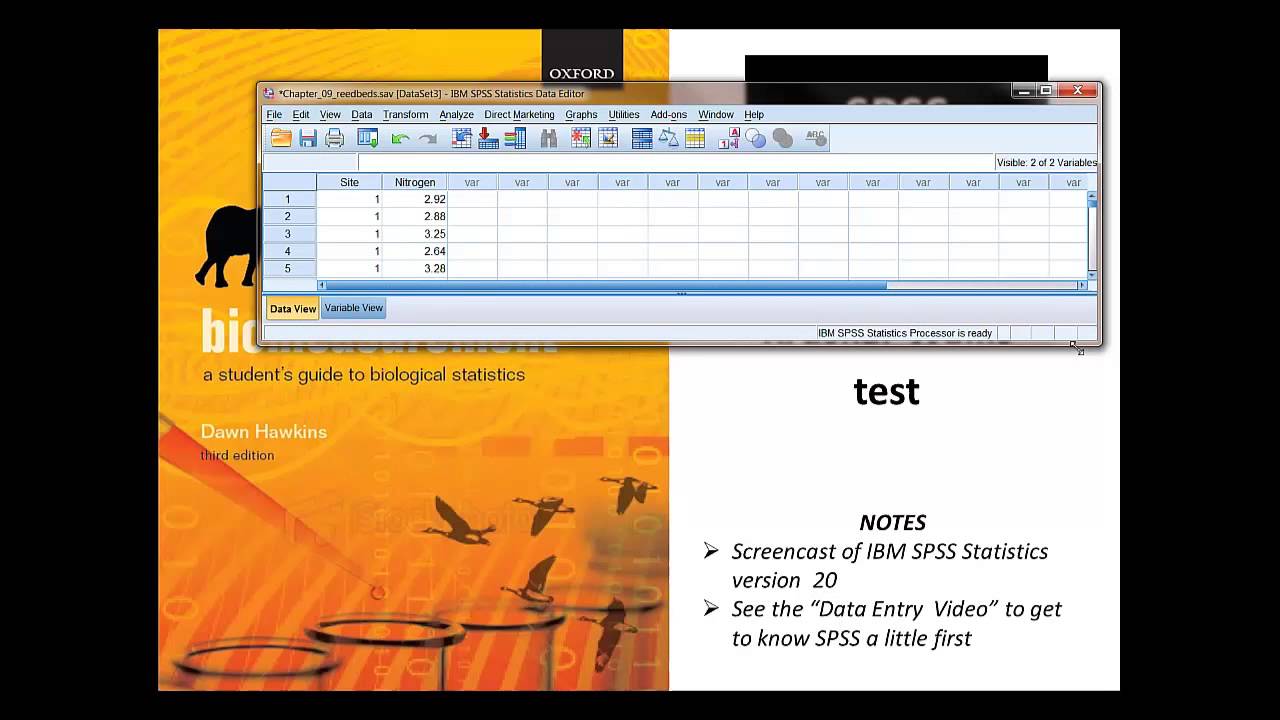Open the File menu
The height and width of the screenshot is (720, 1280).
pos(274,115)
